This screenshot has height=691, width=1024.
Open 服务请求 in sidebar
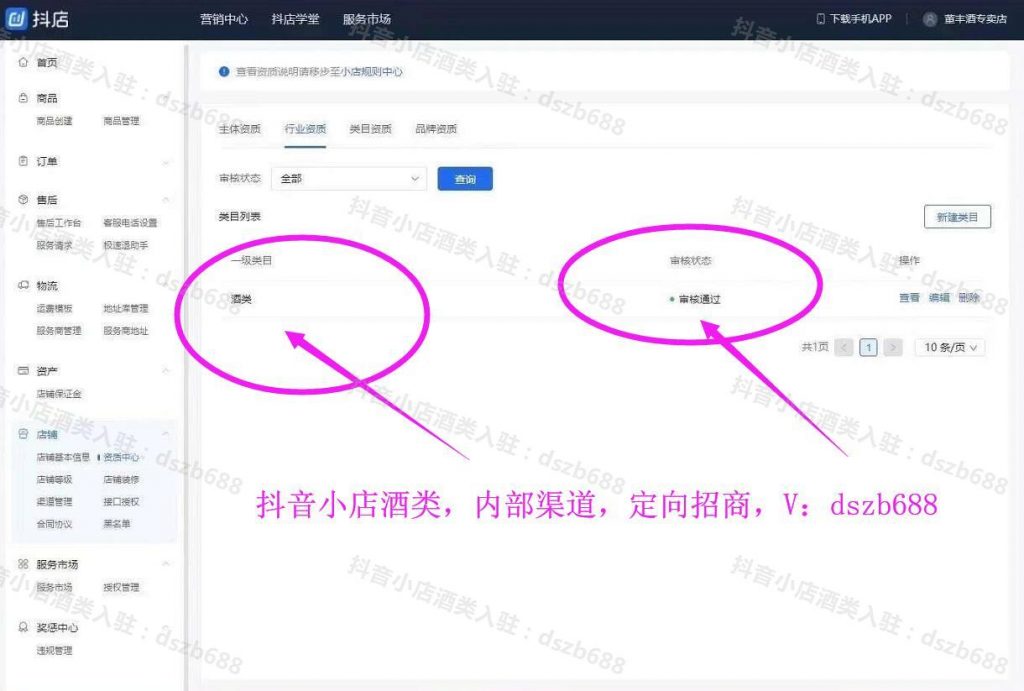click(x=54, y=245)
